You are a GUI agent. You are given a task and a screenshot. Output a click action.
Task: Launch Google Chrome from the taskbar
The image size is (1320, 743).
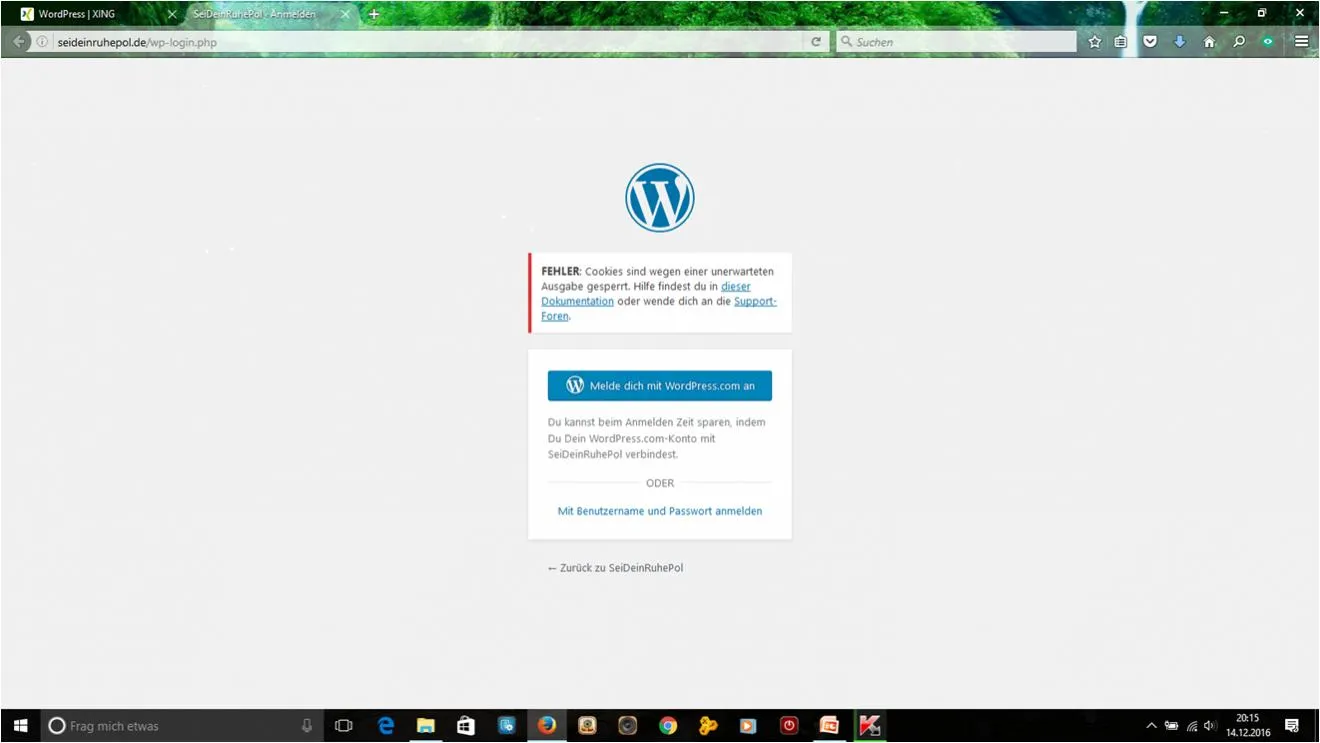pyautogui.click(x=668, y=726)
